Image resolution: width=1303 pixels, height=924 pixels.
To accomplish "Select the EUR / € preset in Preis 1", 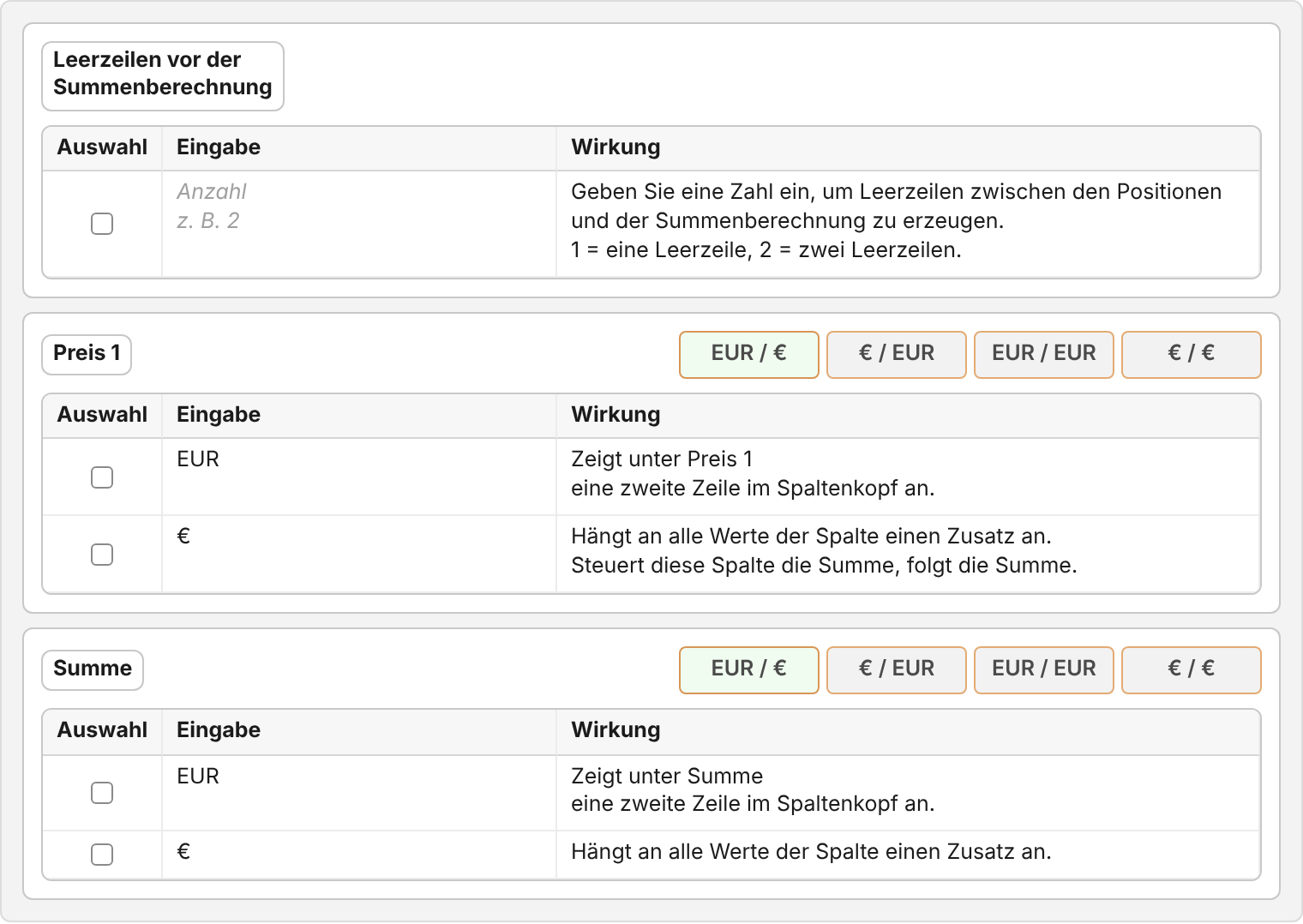I will coord(749,355).
